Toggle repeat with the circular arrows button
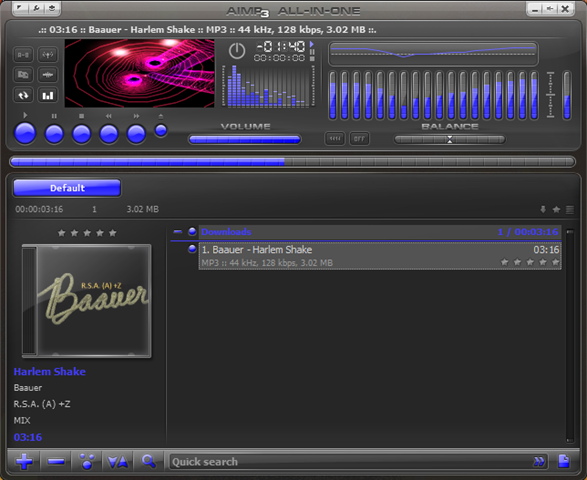Screen dimensions: 587x480 (x=23, y=95)
